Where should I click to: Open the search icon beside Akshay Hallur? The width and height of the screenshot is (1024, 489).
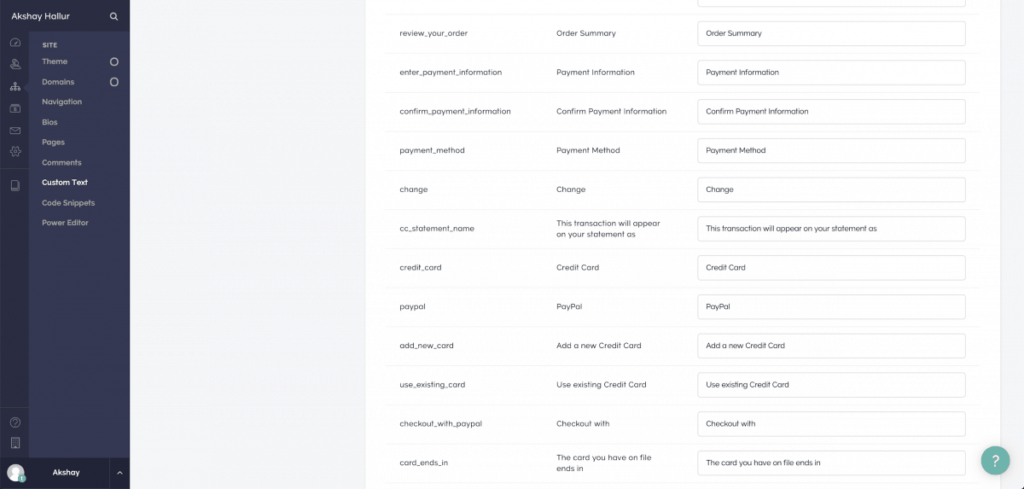pos(114,16)
